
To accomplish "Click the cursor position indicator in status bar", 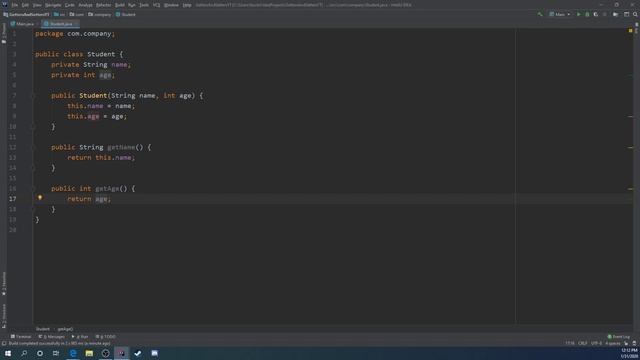I will pyautogui.click(x=570, y=344).
